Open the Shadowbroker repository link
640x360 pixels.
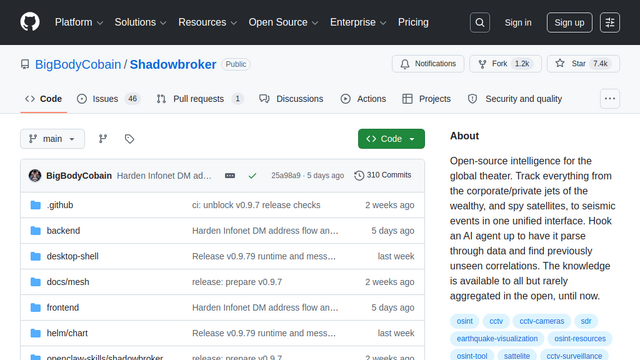coord(173,64)
